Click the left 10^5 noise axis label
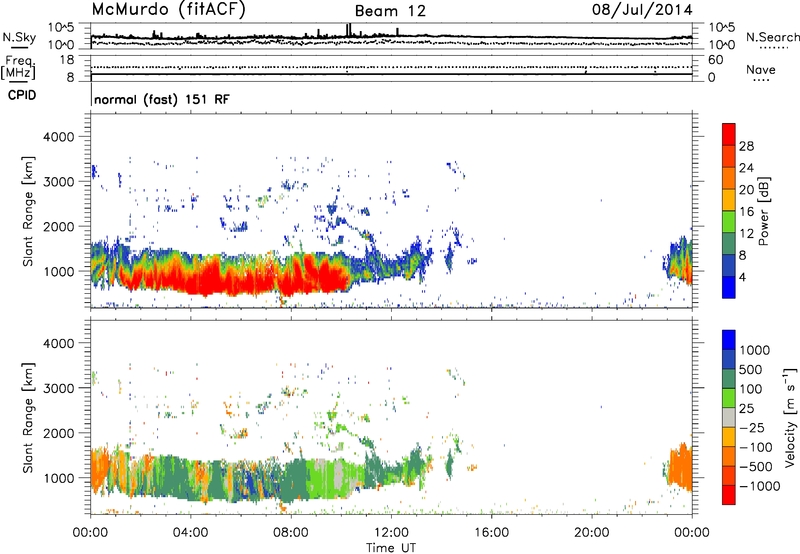 [x=61, y=27]
